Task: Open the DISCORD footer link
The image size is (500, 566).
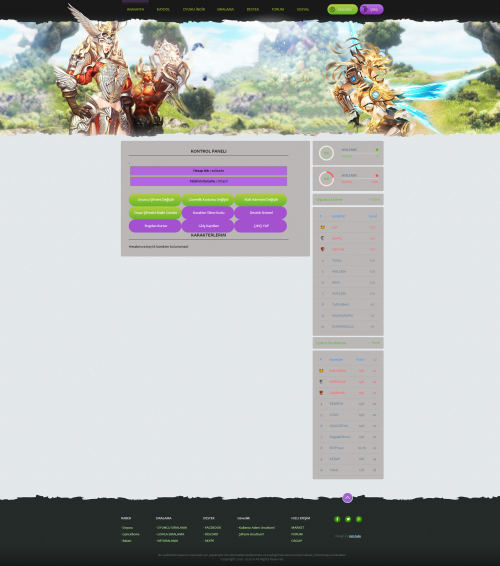Action: [x=210, y=534]
